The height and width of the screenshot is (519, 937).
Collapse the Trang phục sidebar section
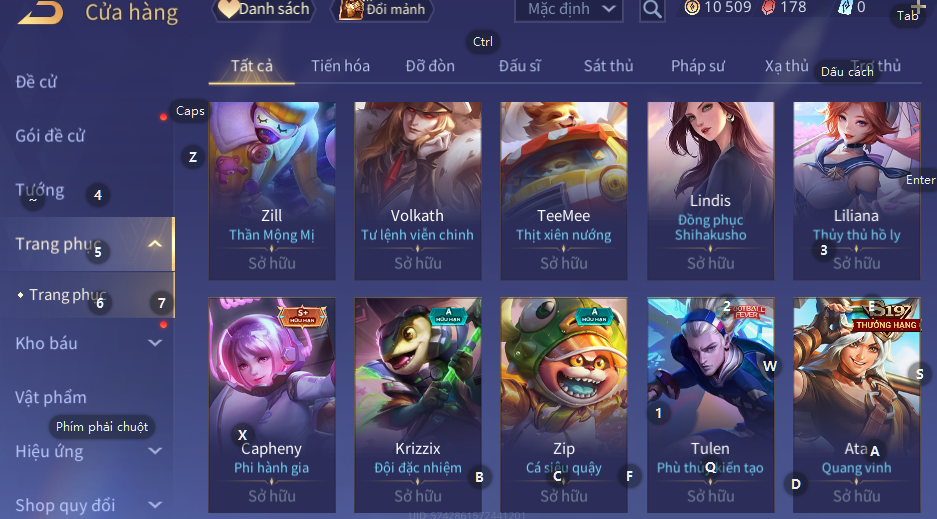tap(155, 244)
